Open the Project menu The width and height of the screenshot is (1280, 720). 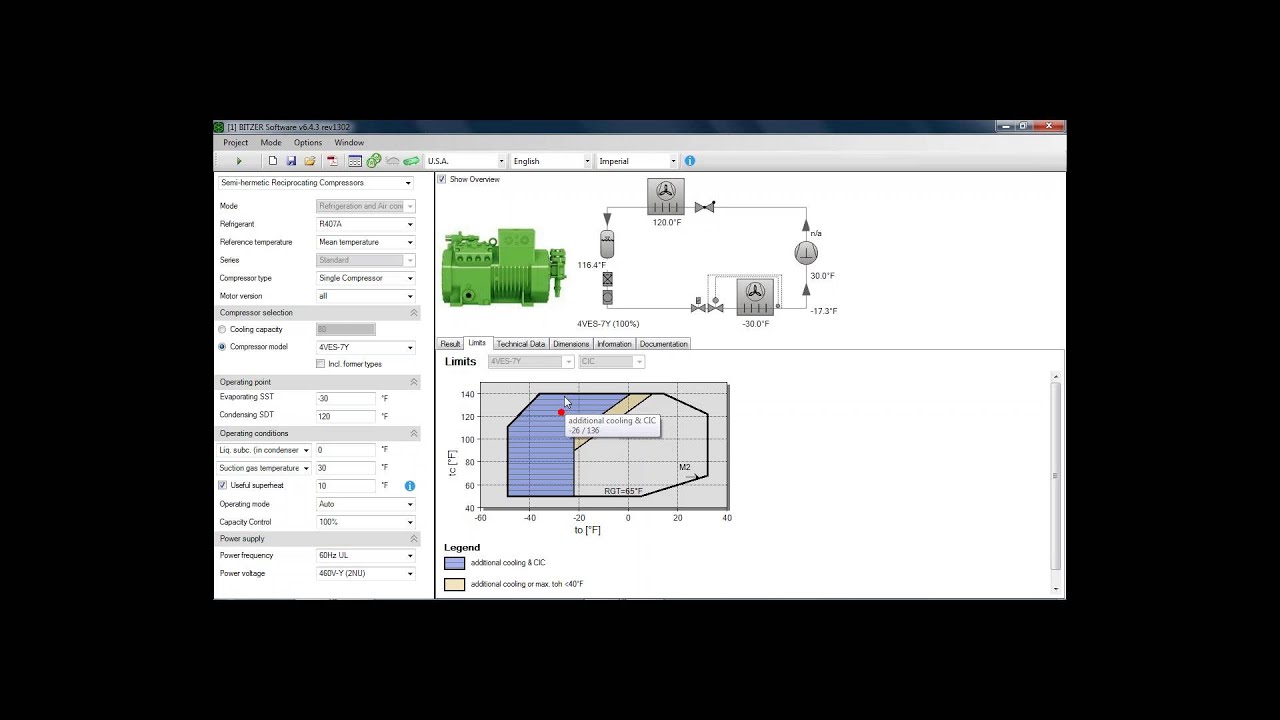click(x=235, y=143)
